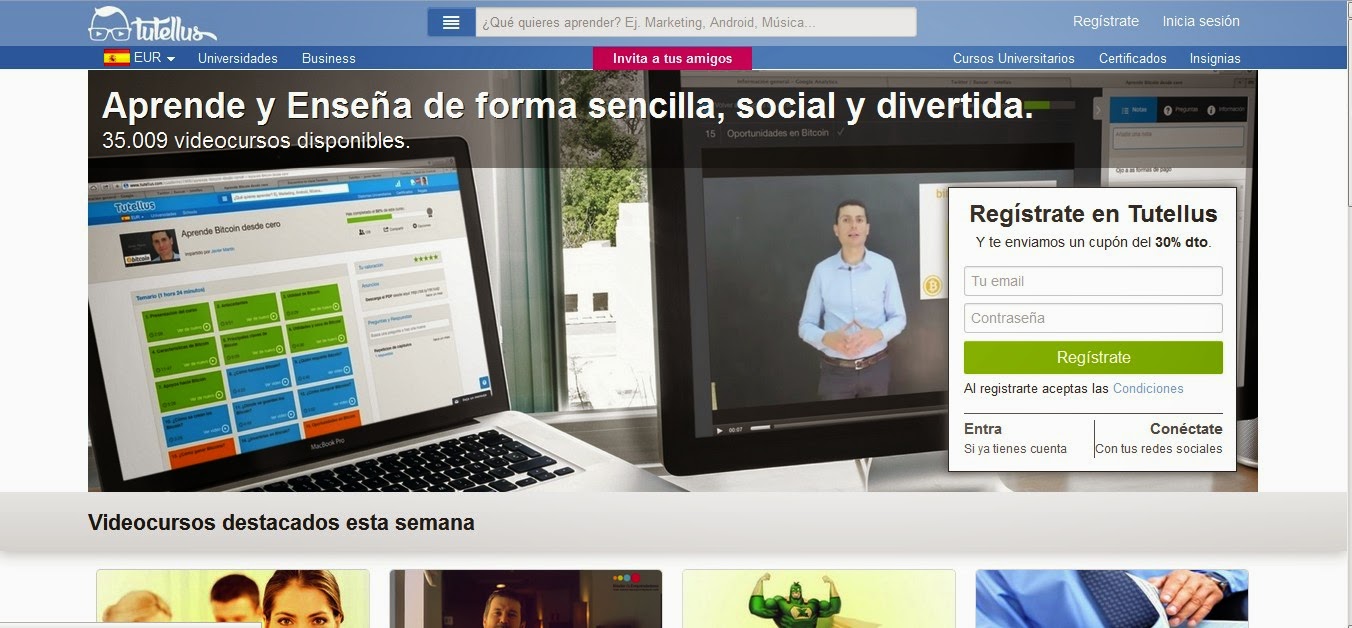Open the Business menu item
1352x628 pixels.
329,58
